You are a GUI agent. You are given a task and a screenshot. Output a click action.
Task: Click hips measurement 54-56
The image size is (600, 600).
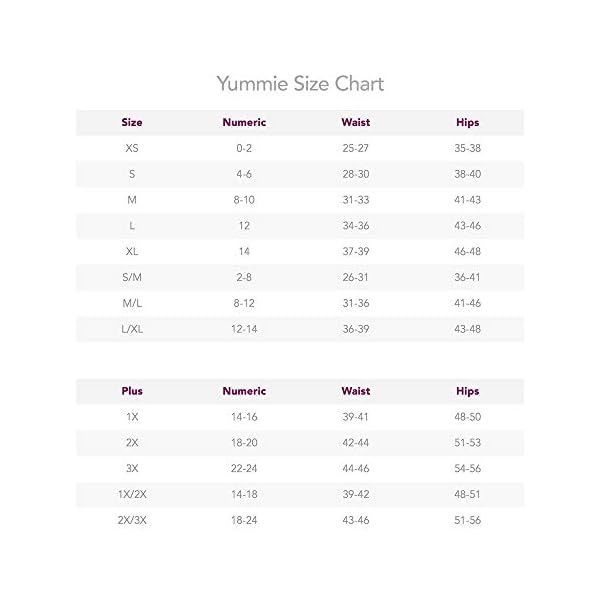click(468, 469)
